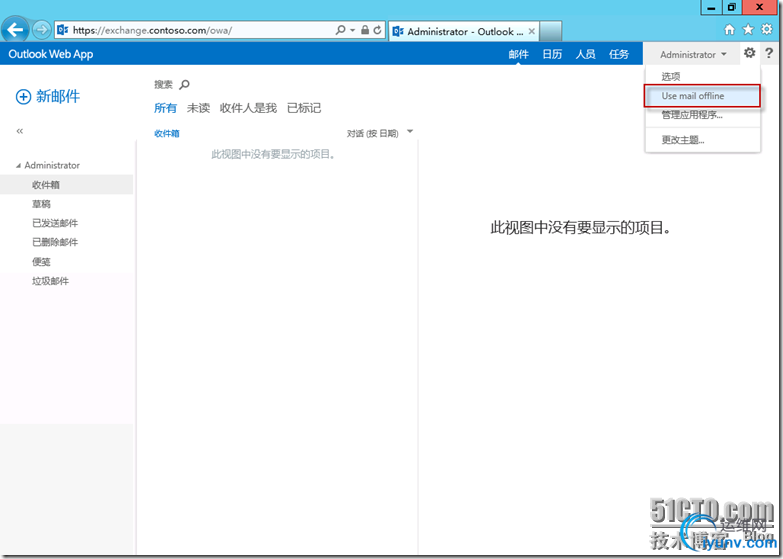Screen dimensions: 783x559
Task: Filter messages by 已标记
Action: coord(304,108)
